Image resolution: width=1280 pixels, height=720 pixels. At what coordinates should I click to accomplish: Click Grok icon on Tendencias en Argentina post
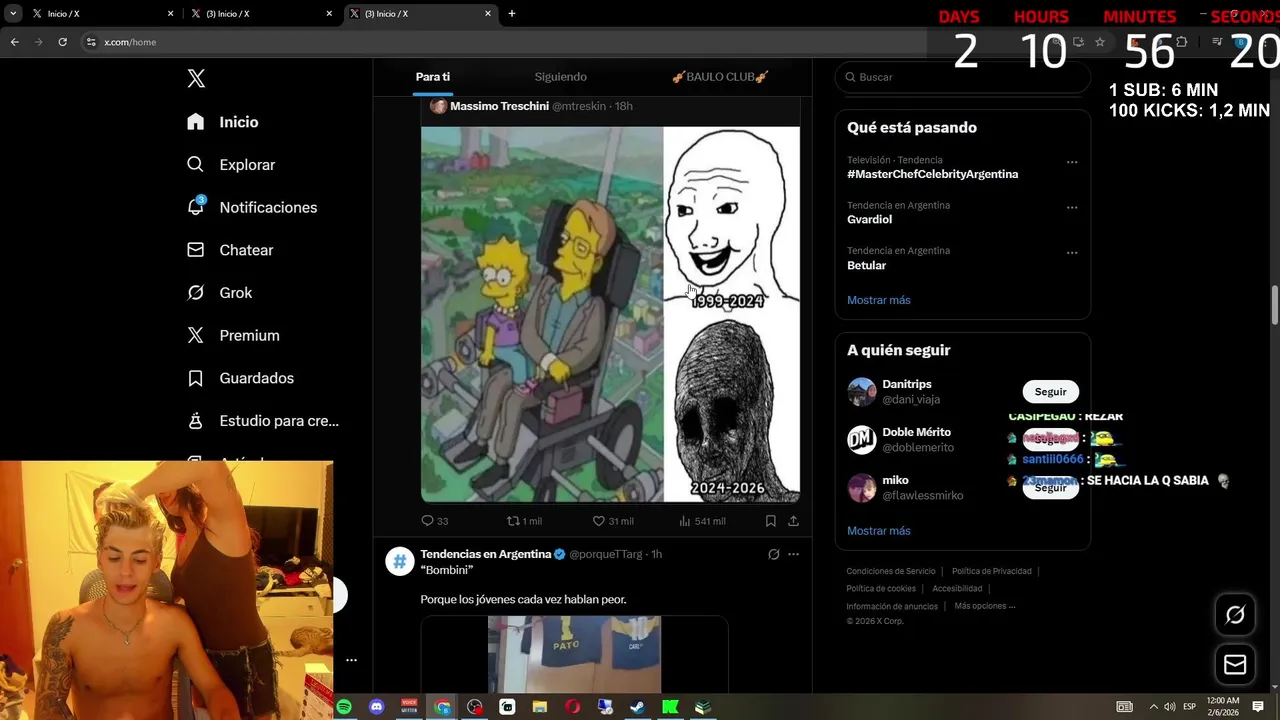[x=773, y=554]
